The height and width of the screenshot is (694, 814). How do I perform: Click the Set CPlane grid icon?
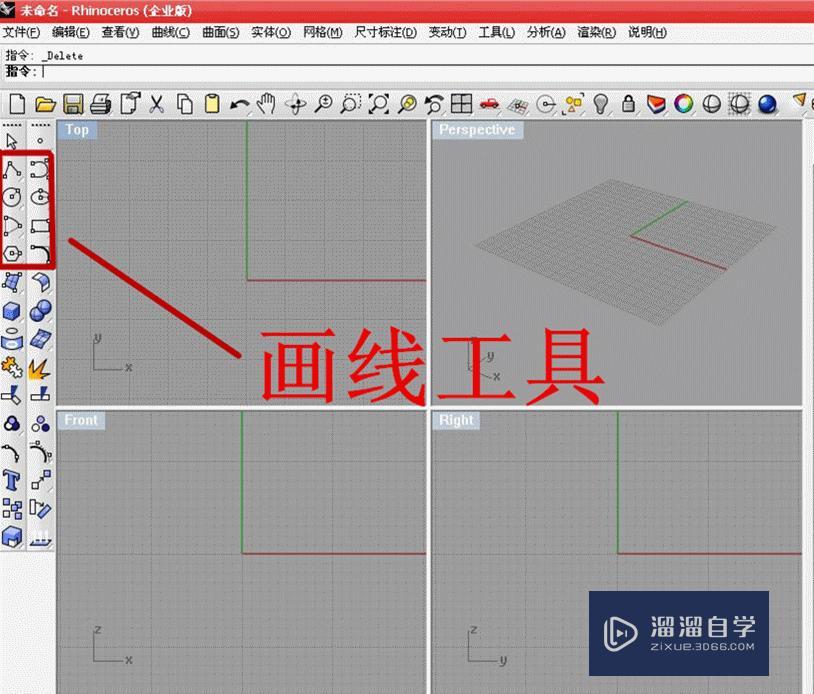pos(518,105)
